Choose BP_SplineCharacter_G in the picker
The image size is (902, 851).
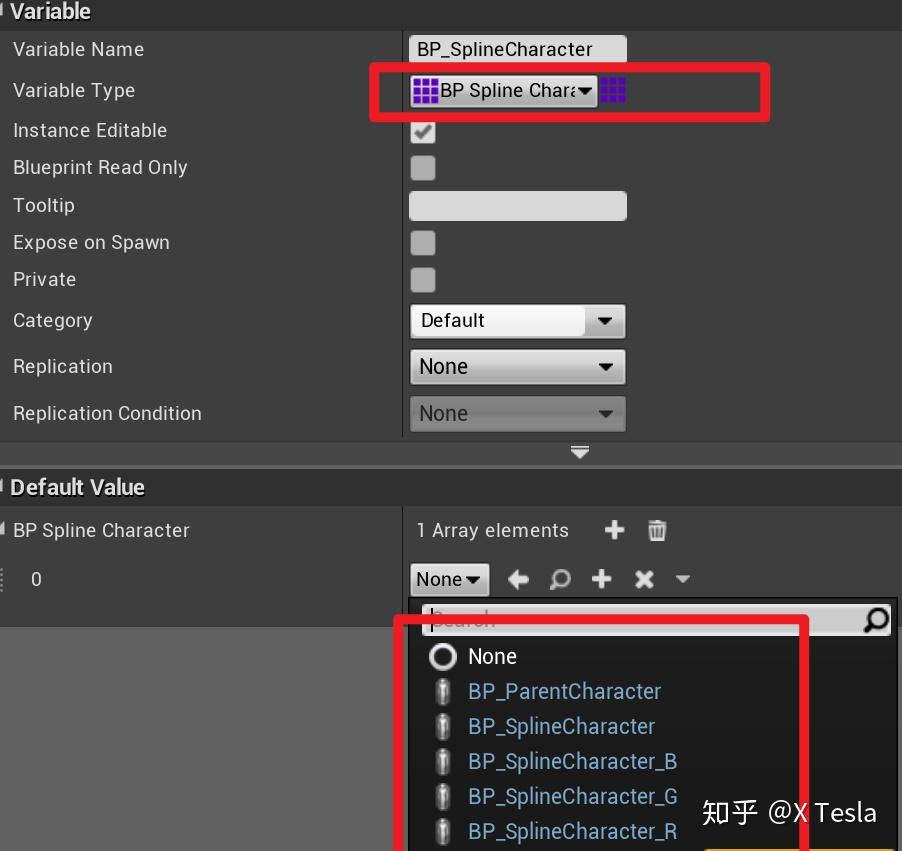572,796
